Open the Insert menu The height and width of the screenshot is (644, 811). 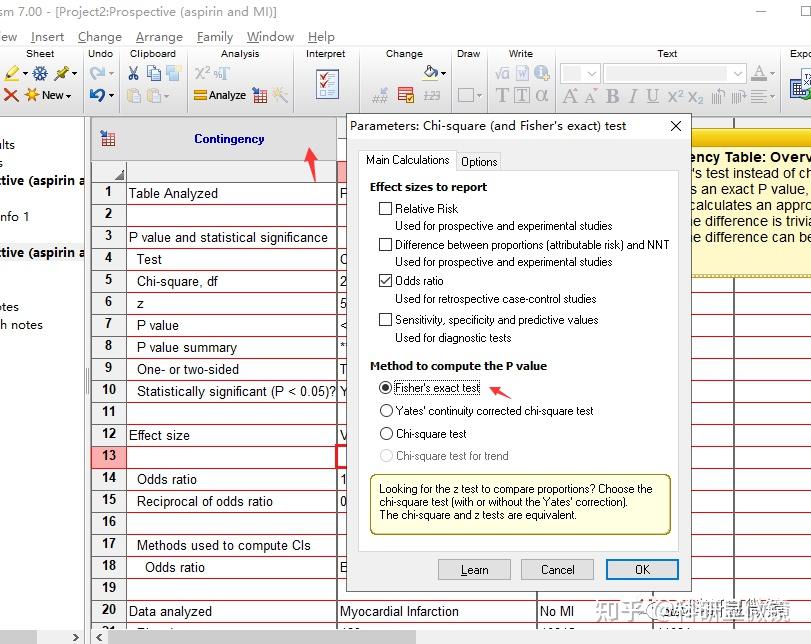[47, 37]
